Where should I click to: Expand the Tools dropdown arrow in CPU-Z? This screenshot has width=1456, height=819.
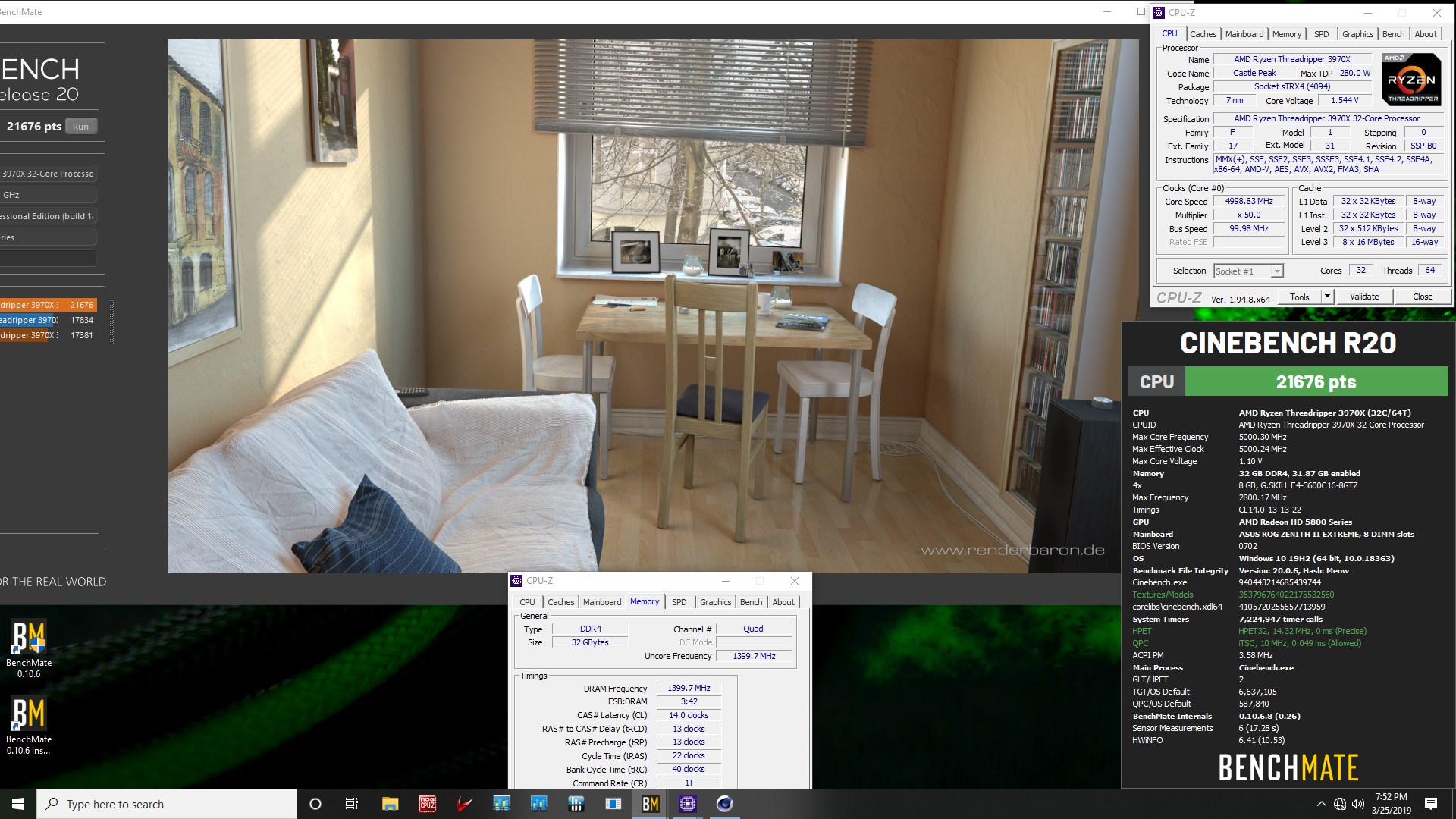coord(1327,297)
